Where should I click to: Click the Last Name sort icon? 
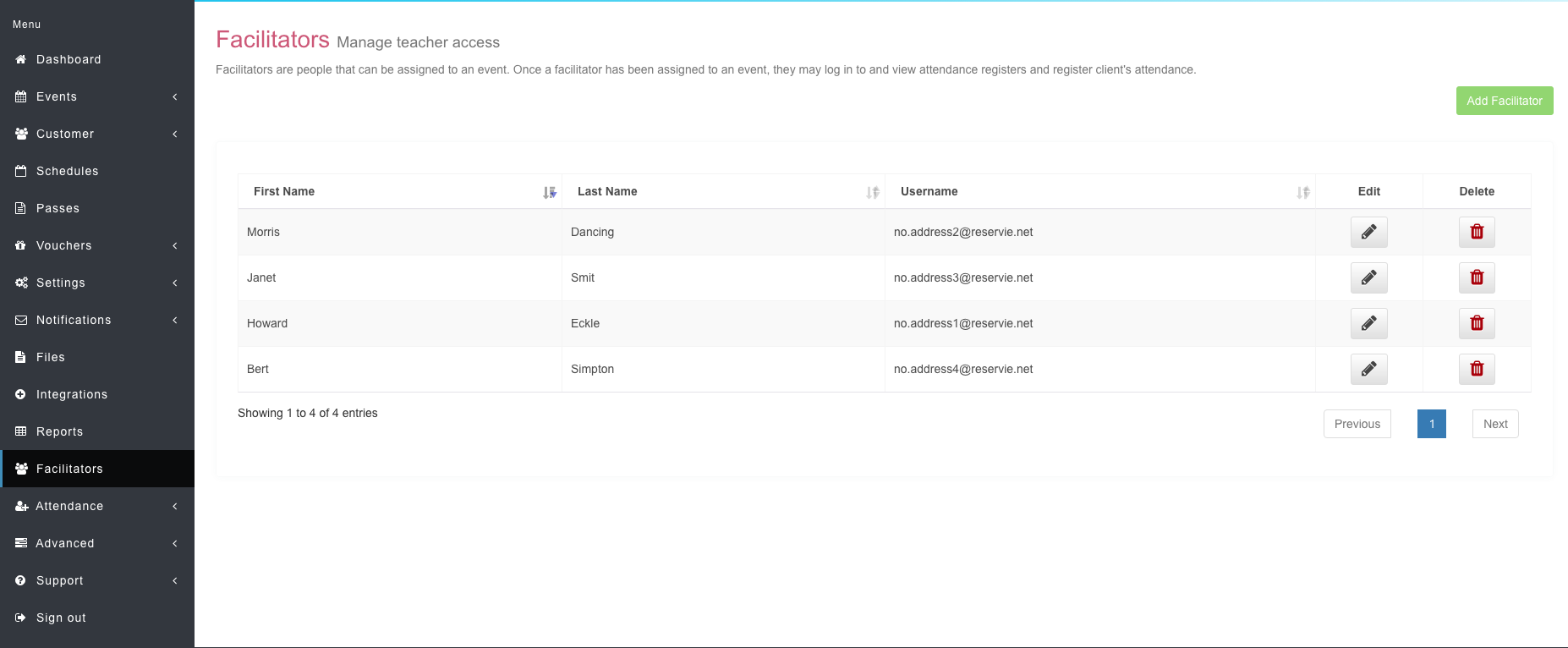click(872, 192)
